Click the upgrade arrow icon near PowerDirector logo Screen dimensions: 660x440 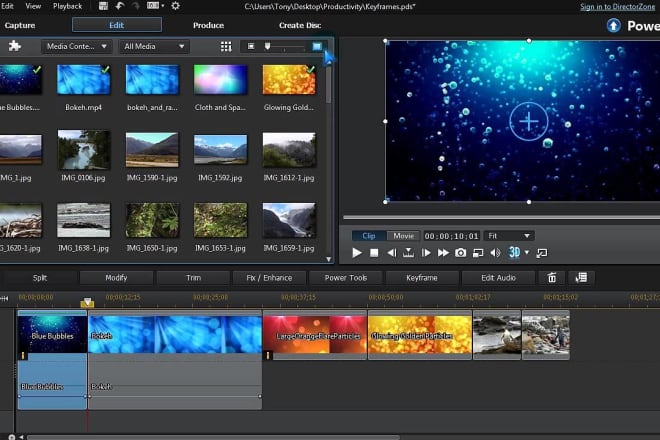point(613,26)
